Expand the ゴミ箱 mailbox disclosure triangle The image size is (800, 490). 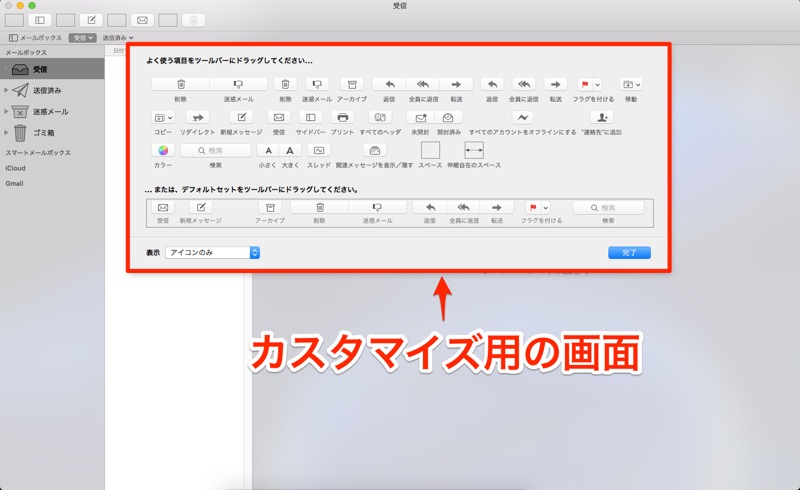6,132
